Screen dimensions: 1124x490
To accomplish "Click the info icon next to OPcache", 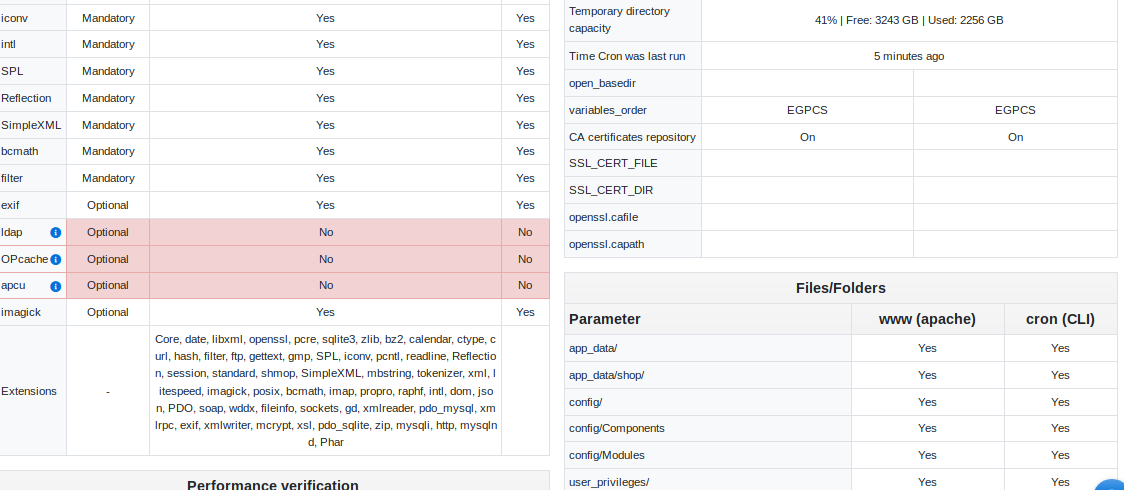I will [x=55, y=259].
